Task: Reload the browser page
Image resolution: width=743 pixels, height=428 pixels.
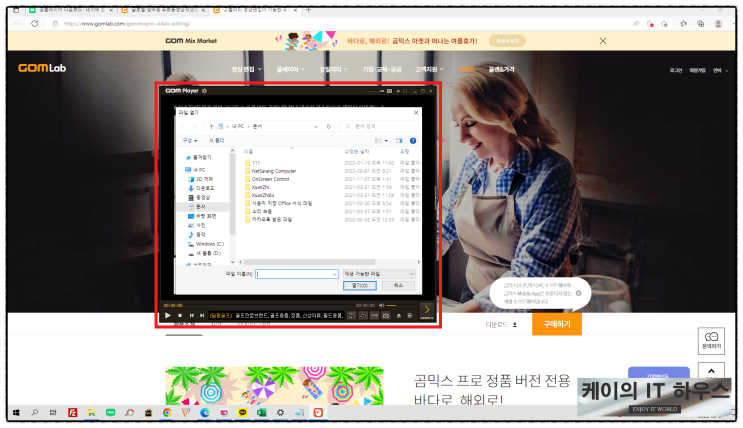Action: (x=35, y=24)
